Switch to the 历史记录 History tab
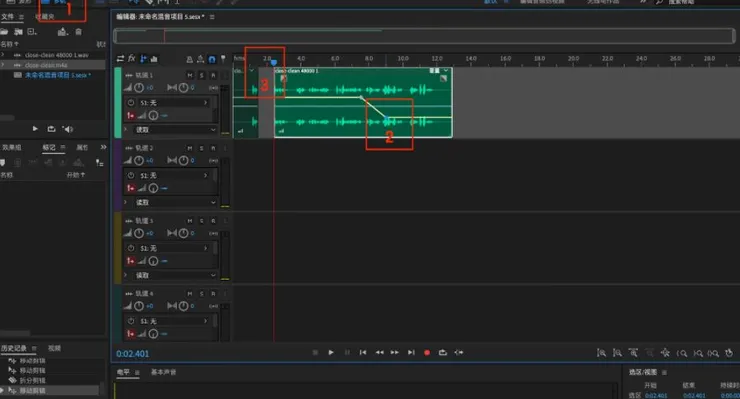740x399 pixels. pyautogui.click(x=14, y=348)
